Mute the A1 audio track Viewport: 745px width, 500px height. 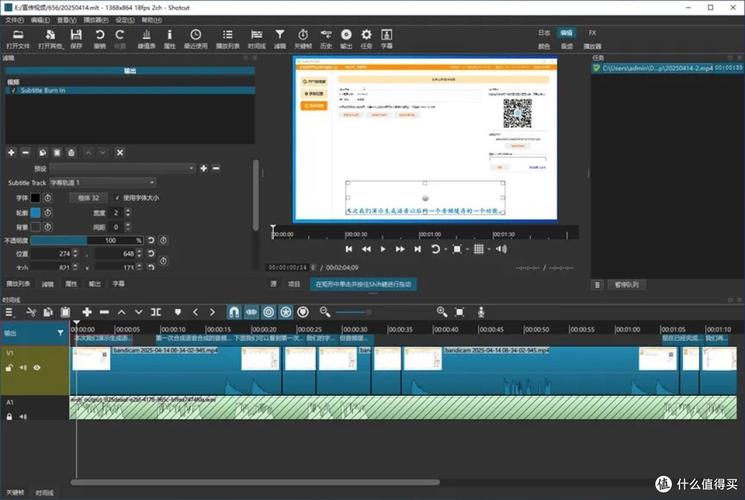(23, 417)
